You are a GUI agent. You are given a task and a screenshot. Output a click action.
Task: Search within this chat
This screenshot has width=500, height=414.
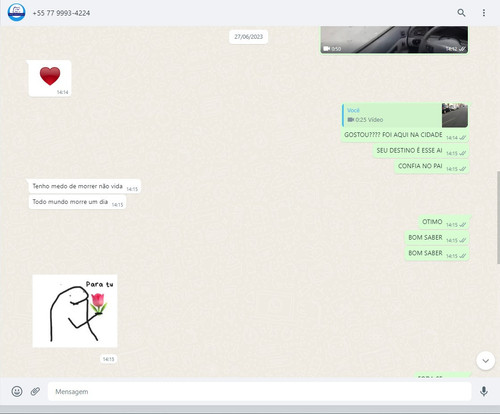(x=461, y=13)
